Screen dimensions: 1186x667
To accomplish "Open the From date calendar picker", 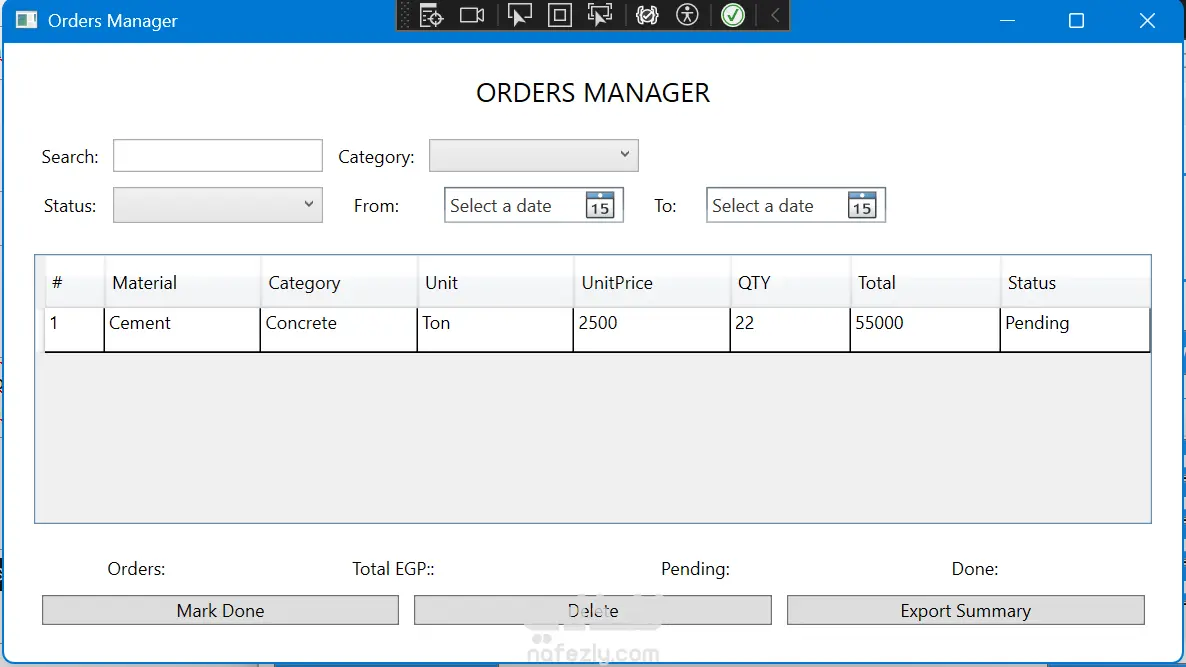I will point(600,205).
